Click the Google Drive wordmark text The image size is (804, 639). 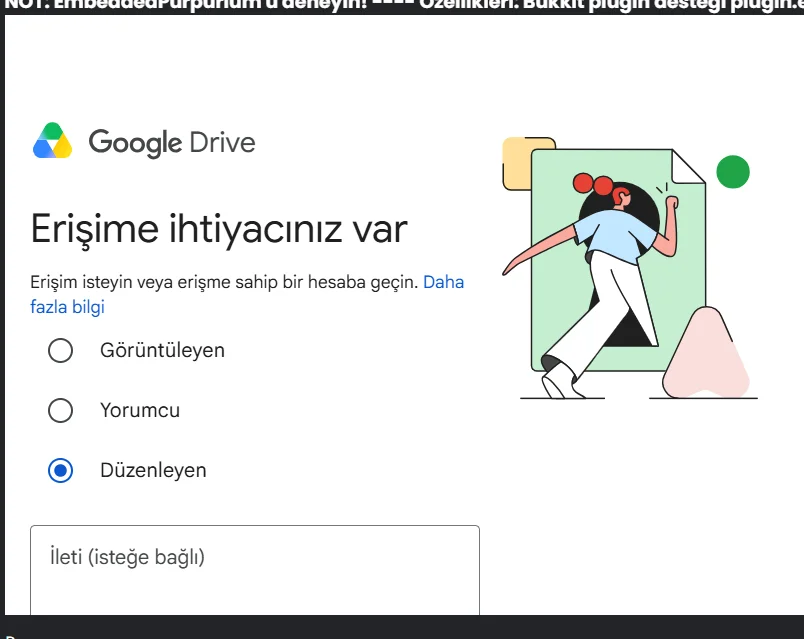[x=172, y=143]
